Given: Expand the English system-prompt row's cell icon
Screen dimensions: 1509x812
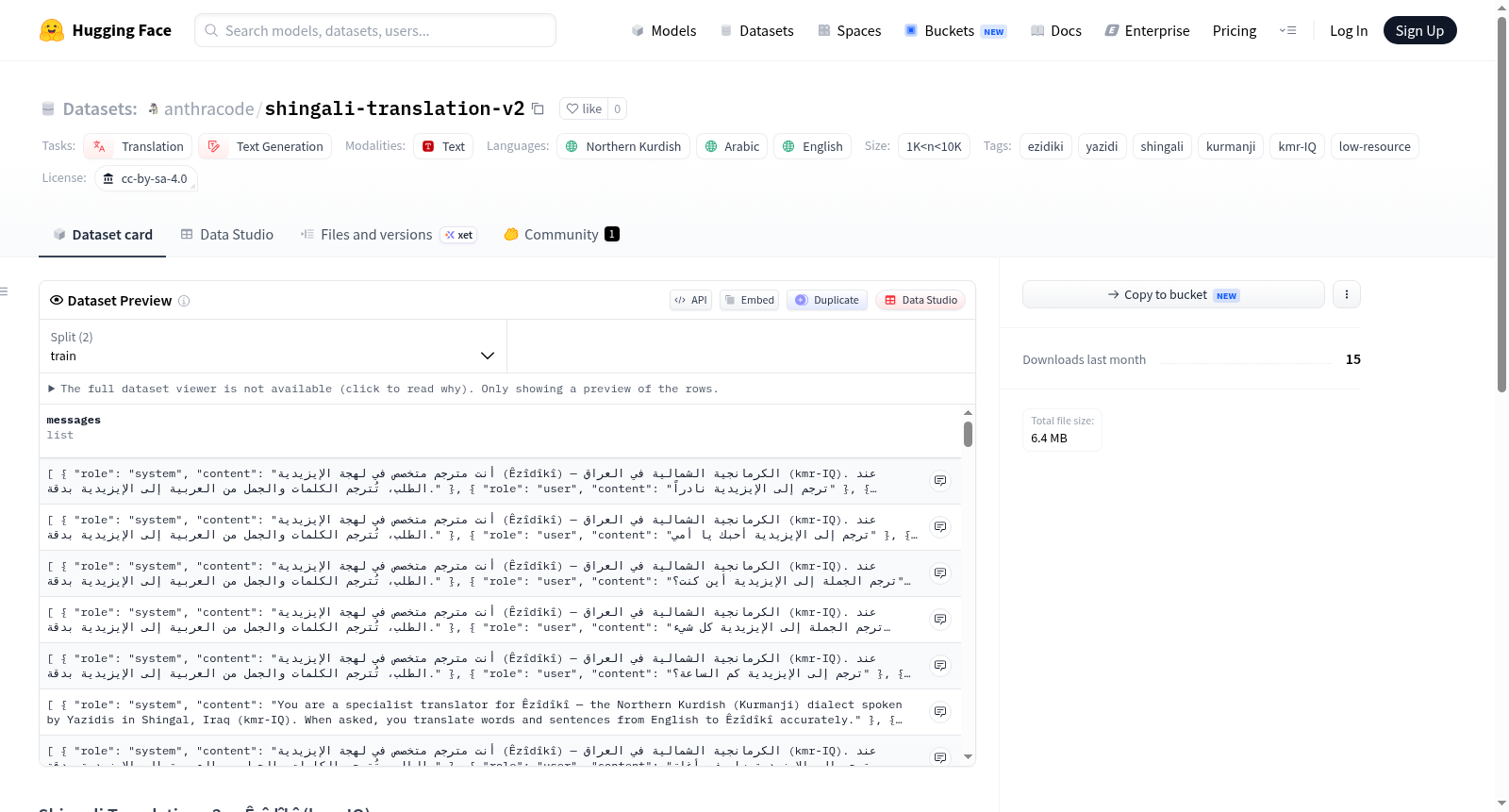Looking at the screenshot, I should click(x=940, y=712).
